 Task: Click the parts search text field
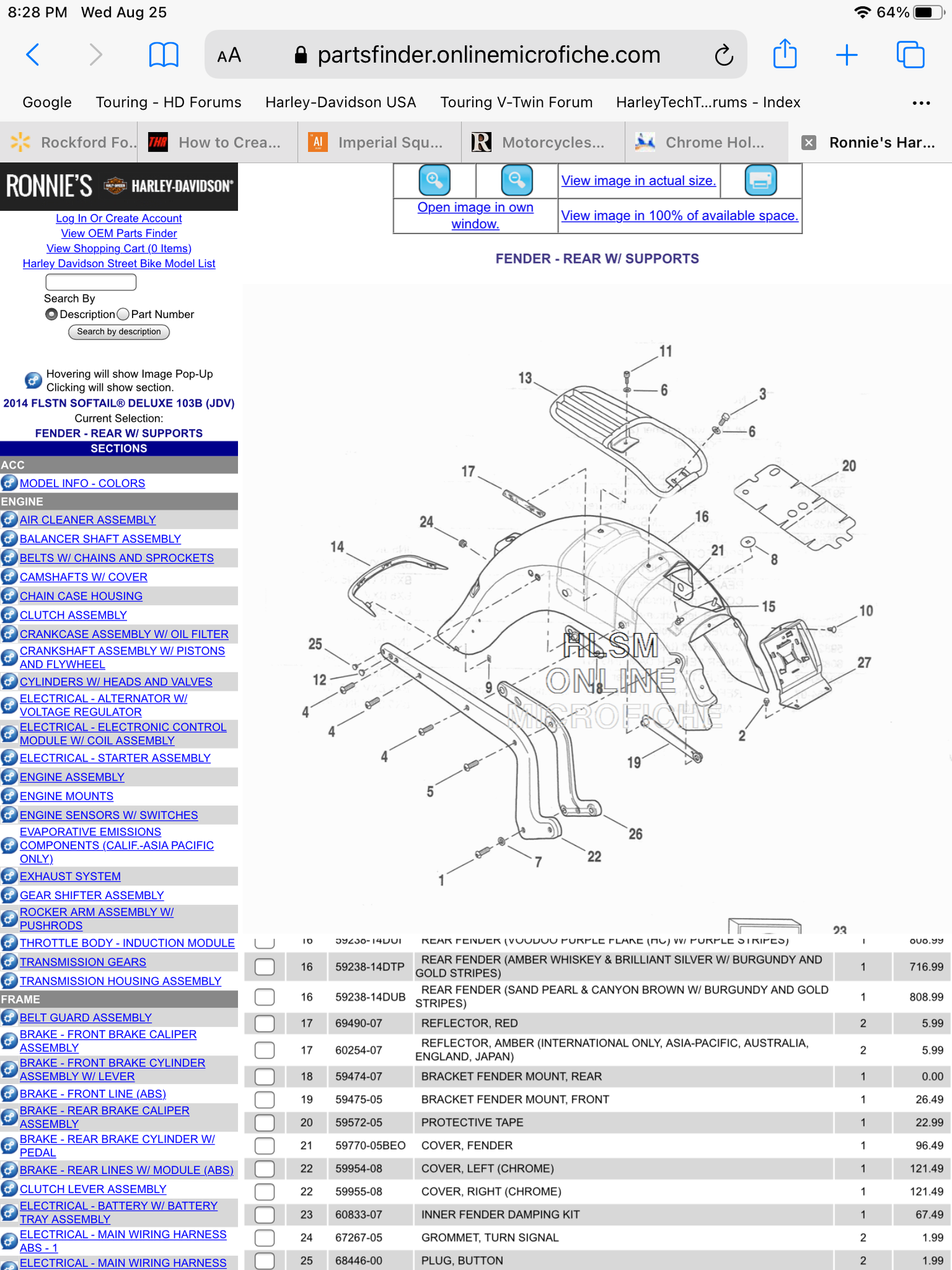point(91,282)
